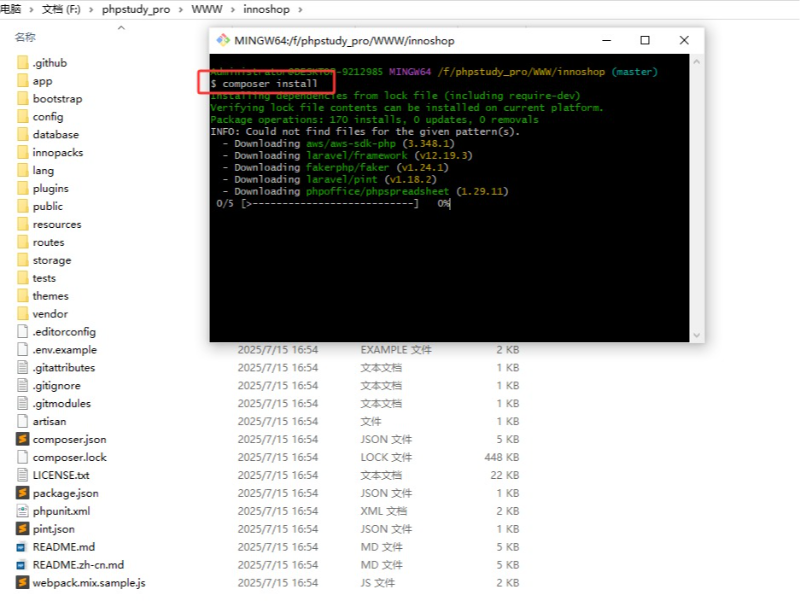Click the storage folder icon

coord(22,260)
